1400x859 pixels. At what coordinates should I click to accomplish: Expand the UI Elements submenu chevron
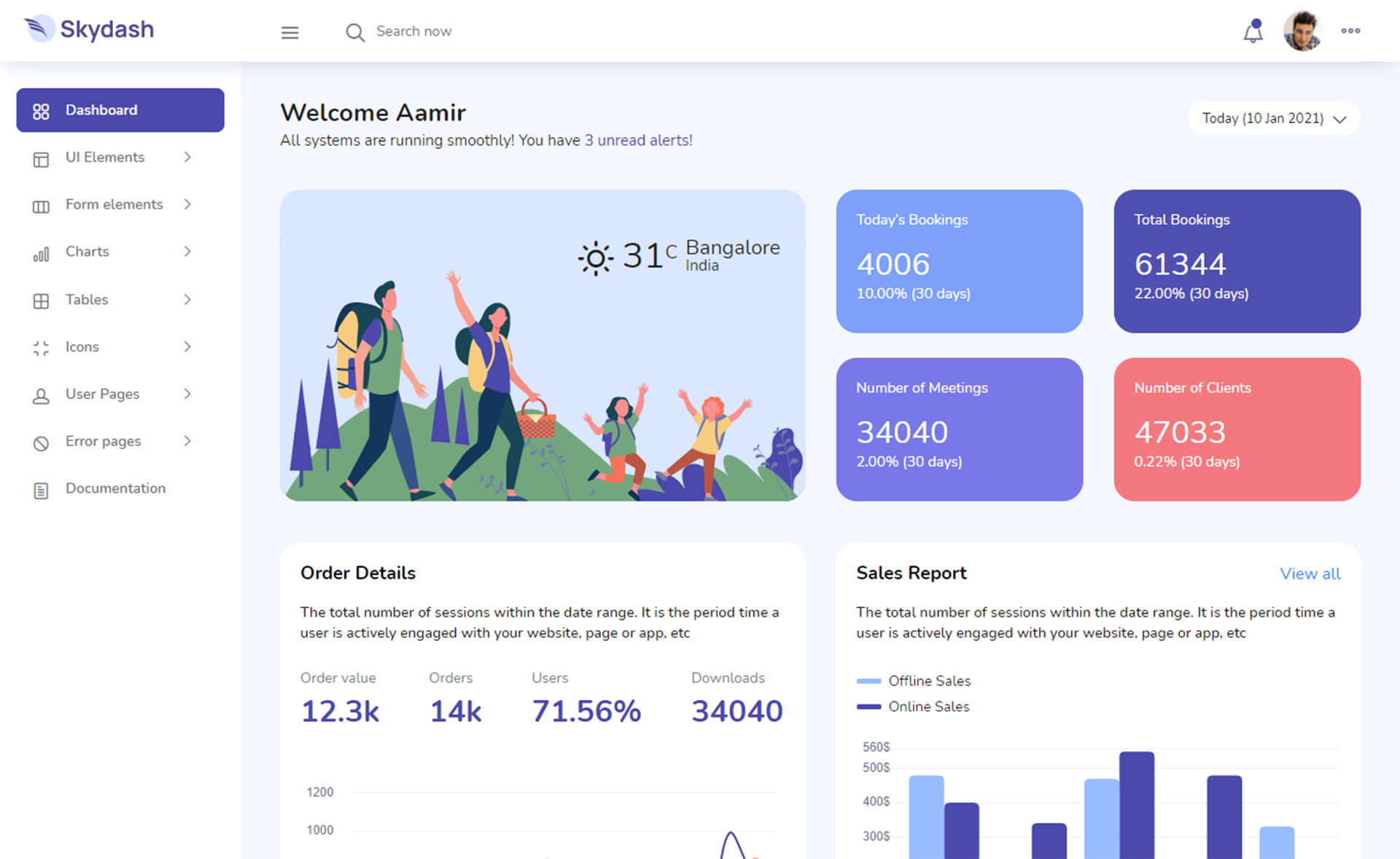coord(187,157)
